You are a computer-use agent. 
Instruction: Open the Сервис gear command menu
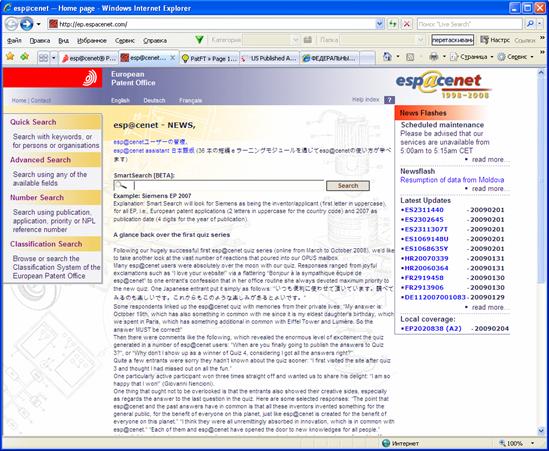515,57
